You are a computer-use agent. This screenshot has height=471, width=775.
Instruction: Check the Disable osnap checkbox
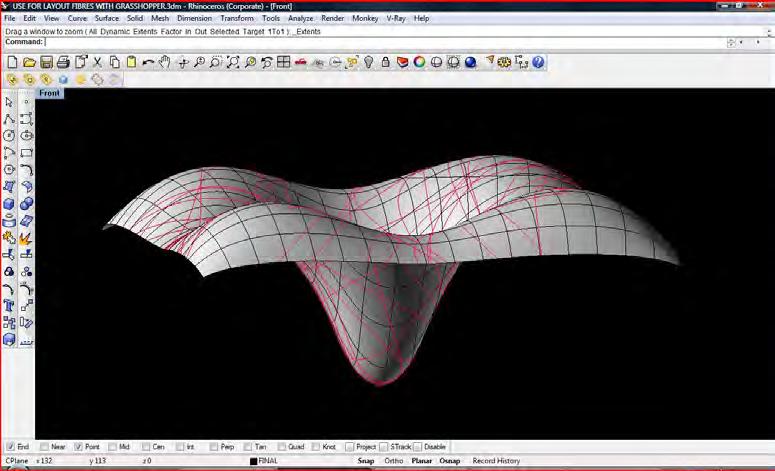(417, 447)
